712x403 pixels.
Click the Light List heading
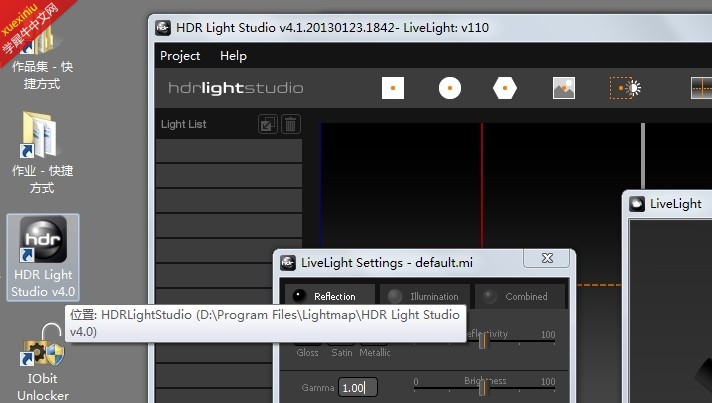pos(183,124)
